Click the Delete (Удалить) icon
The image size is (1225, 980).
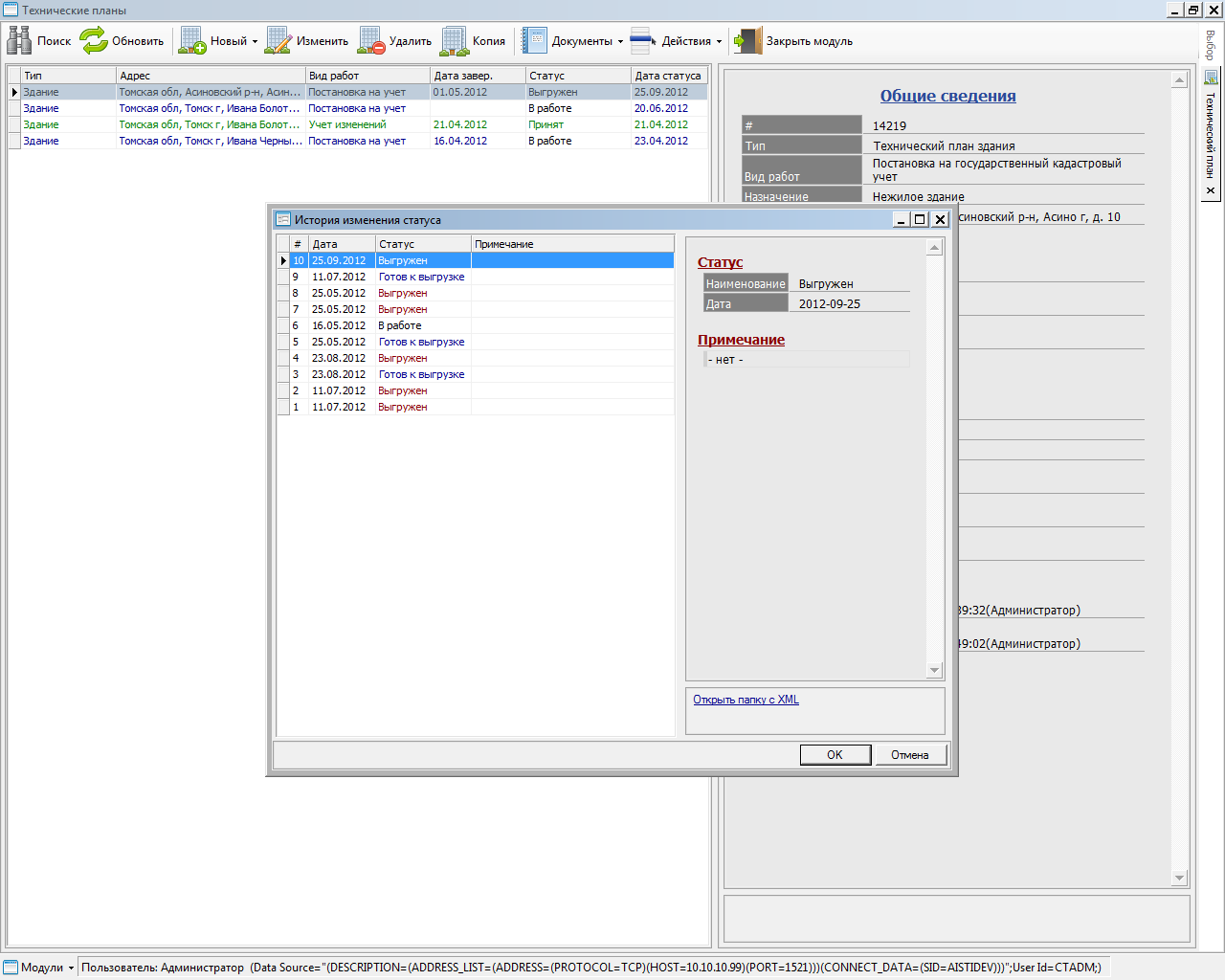371,40
